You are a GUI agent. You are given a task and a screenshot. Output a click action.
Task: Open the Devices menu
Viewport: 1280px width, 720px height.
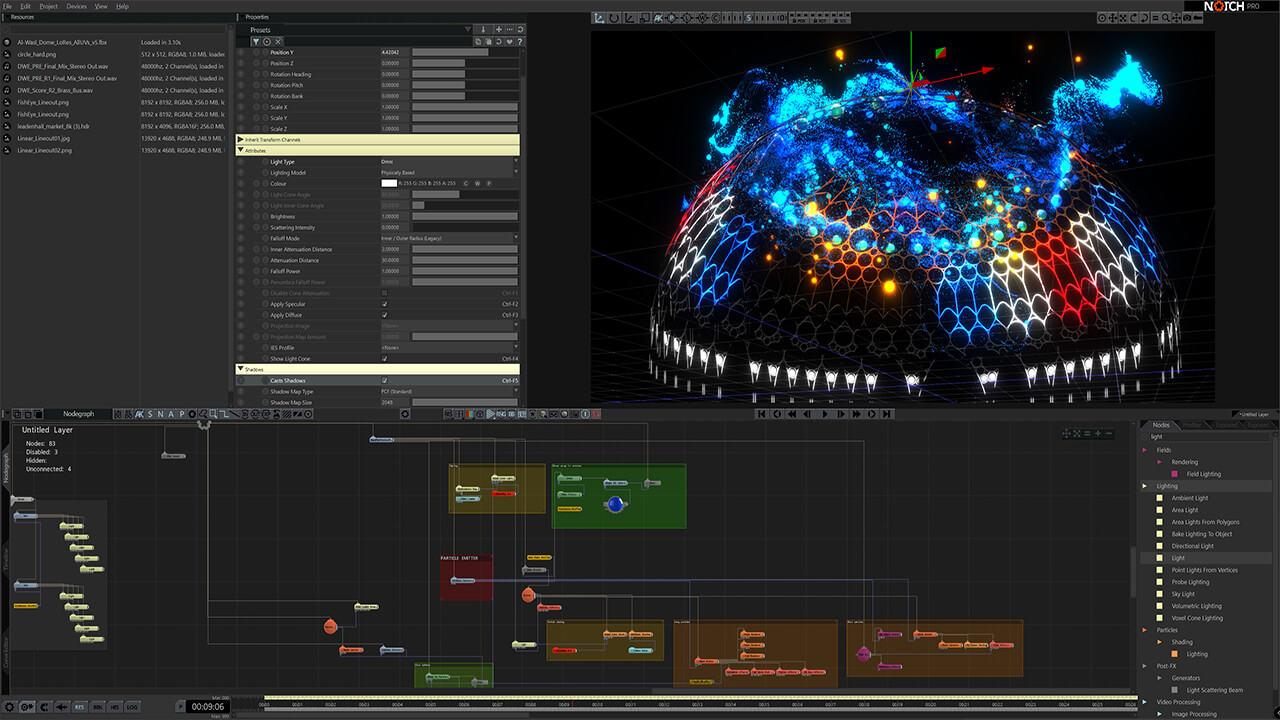76,6
